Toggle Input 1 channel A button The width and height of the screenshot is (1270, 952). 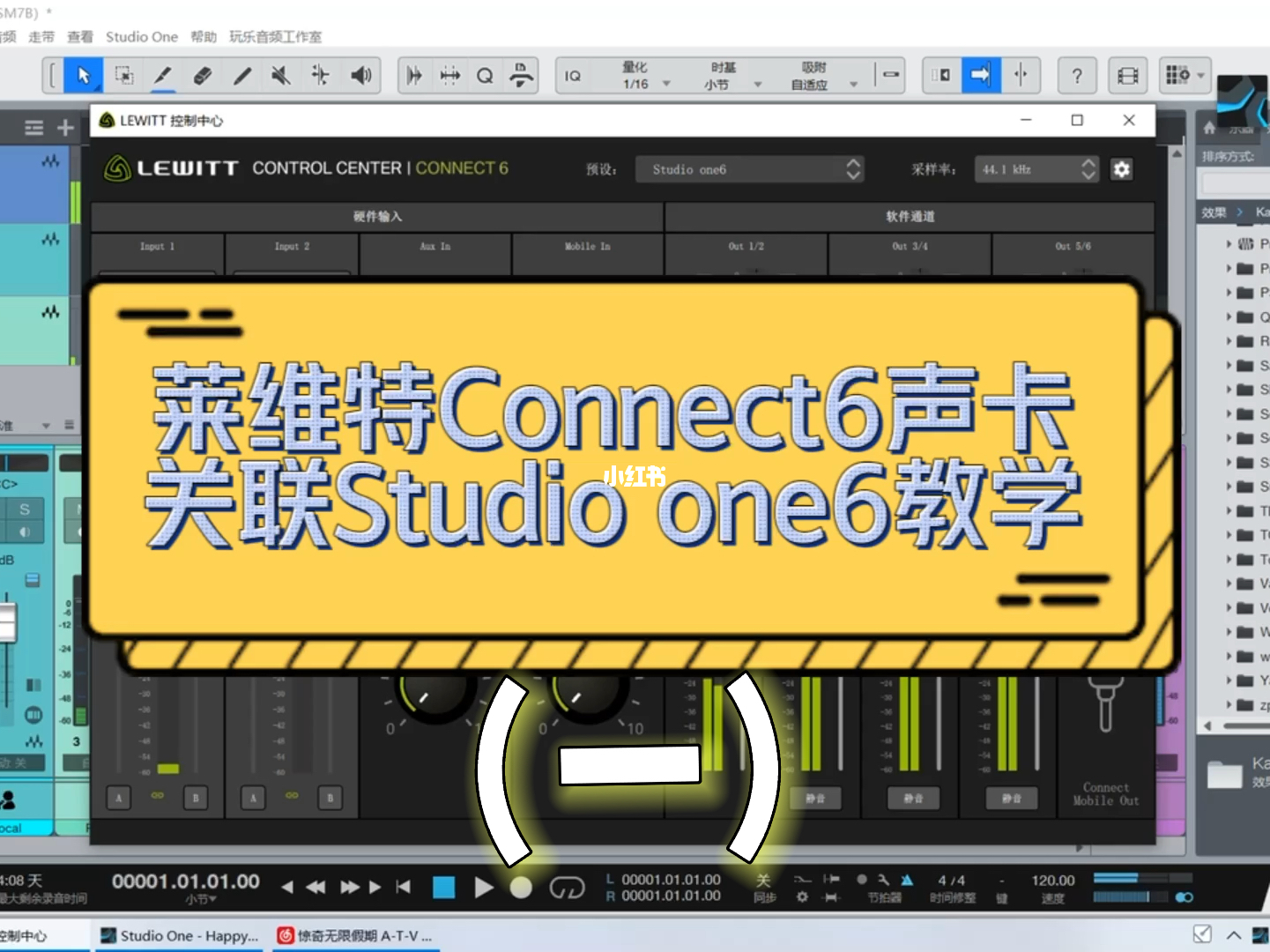(x=119, y=798)
